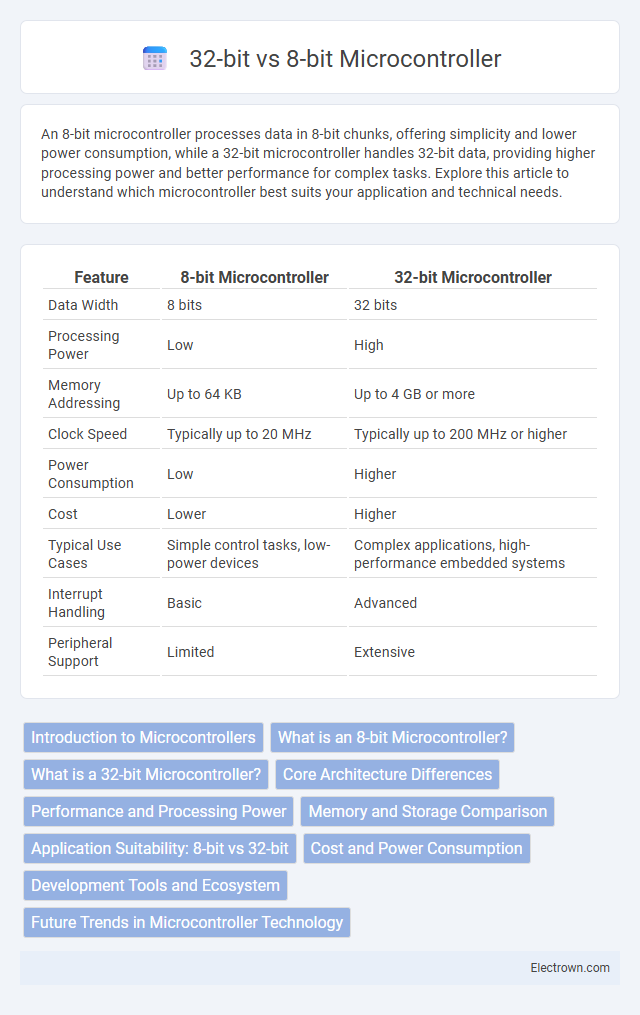Click the Data Width row label
The width and height of the screenshot is (640, 1015).
pos(83,305)
